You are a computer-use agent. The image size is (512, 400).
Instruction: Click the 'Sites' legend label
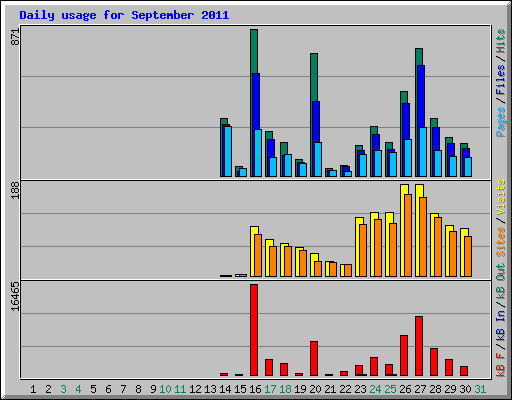click(x=500, y=241)
